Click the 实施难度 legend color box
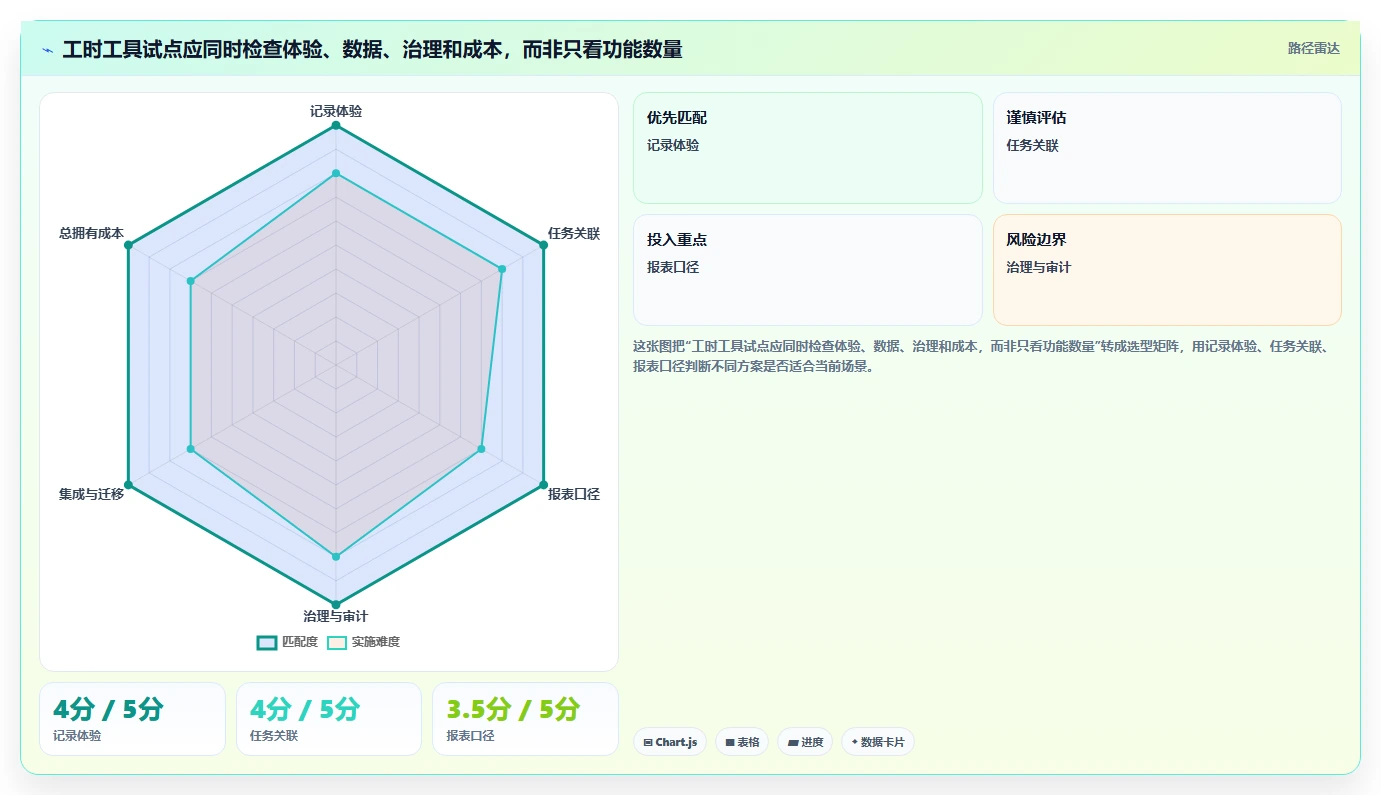1381x795 pixels. tap(337, 642)
